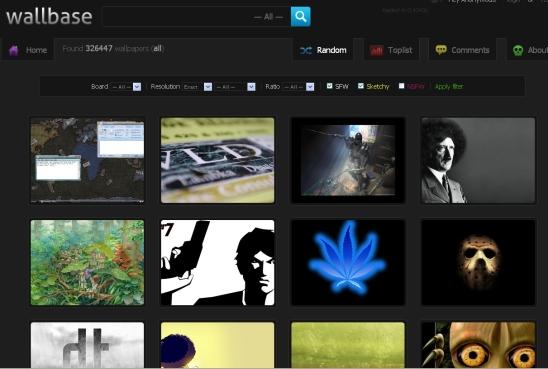
Task: Open the wallbase logo link
Action: (x=49, y=17)
